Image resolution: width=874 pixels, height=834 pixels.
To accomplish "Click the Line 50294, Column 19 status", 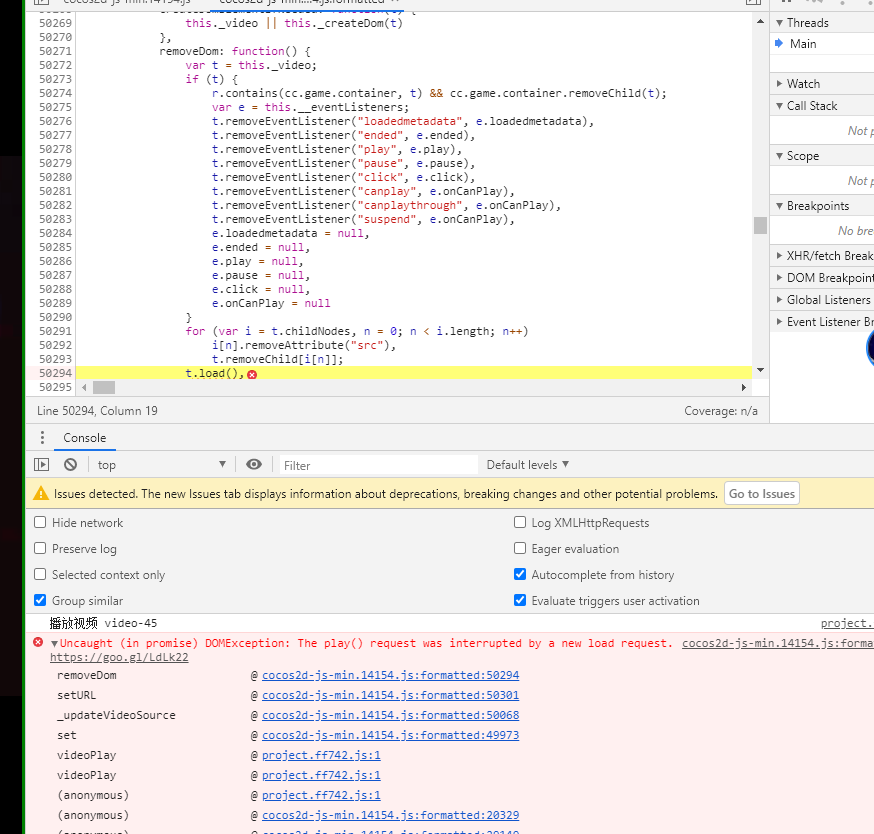I will 97,411.
